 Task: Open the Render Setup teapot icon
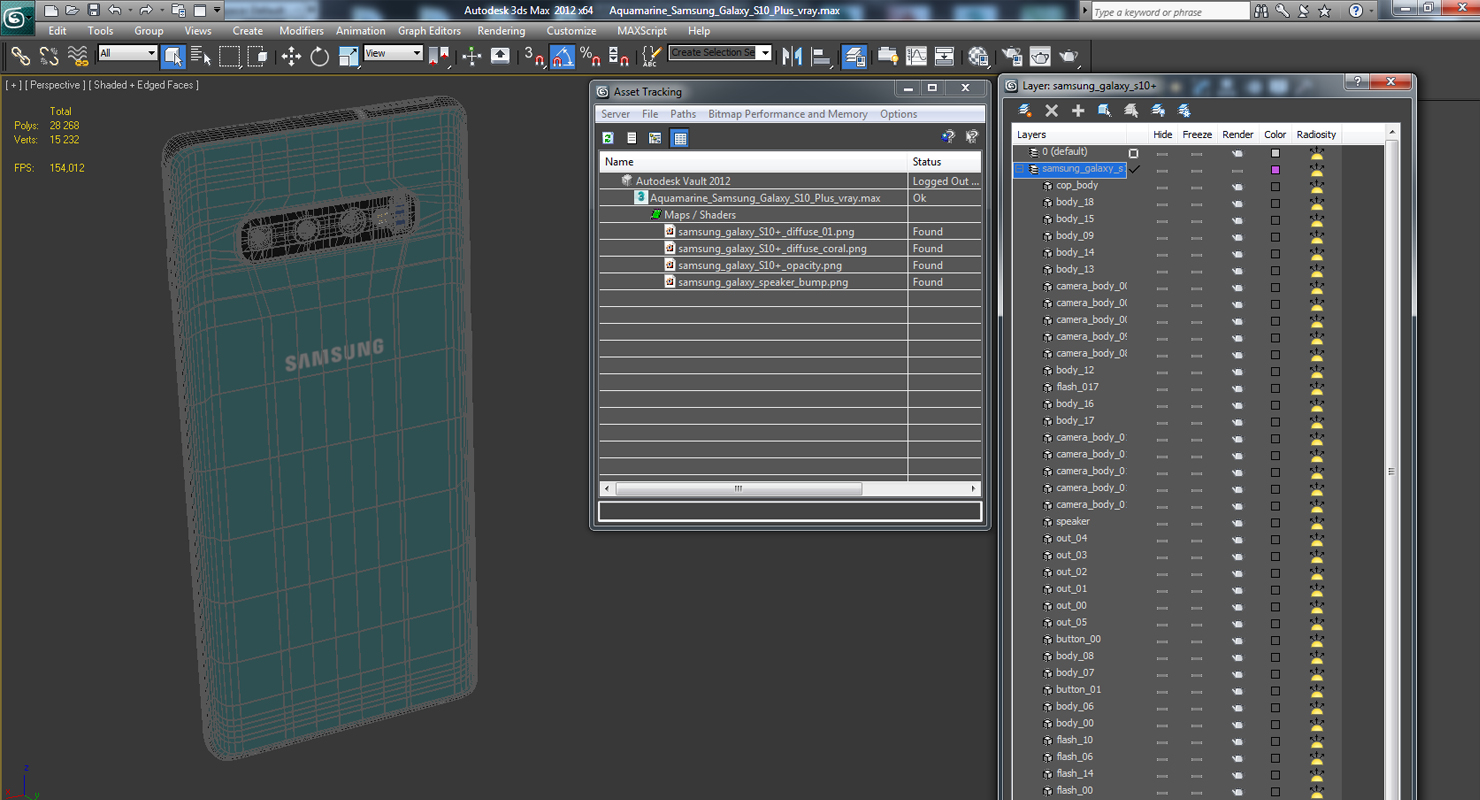(x=1012, y=56)
